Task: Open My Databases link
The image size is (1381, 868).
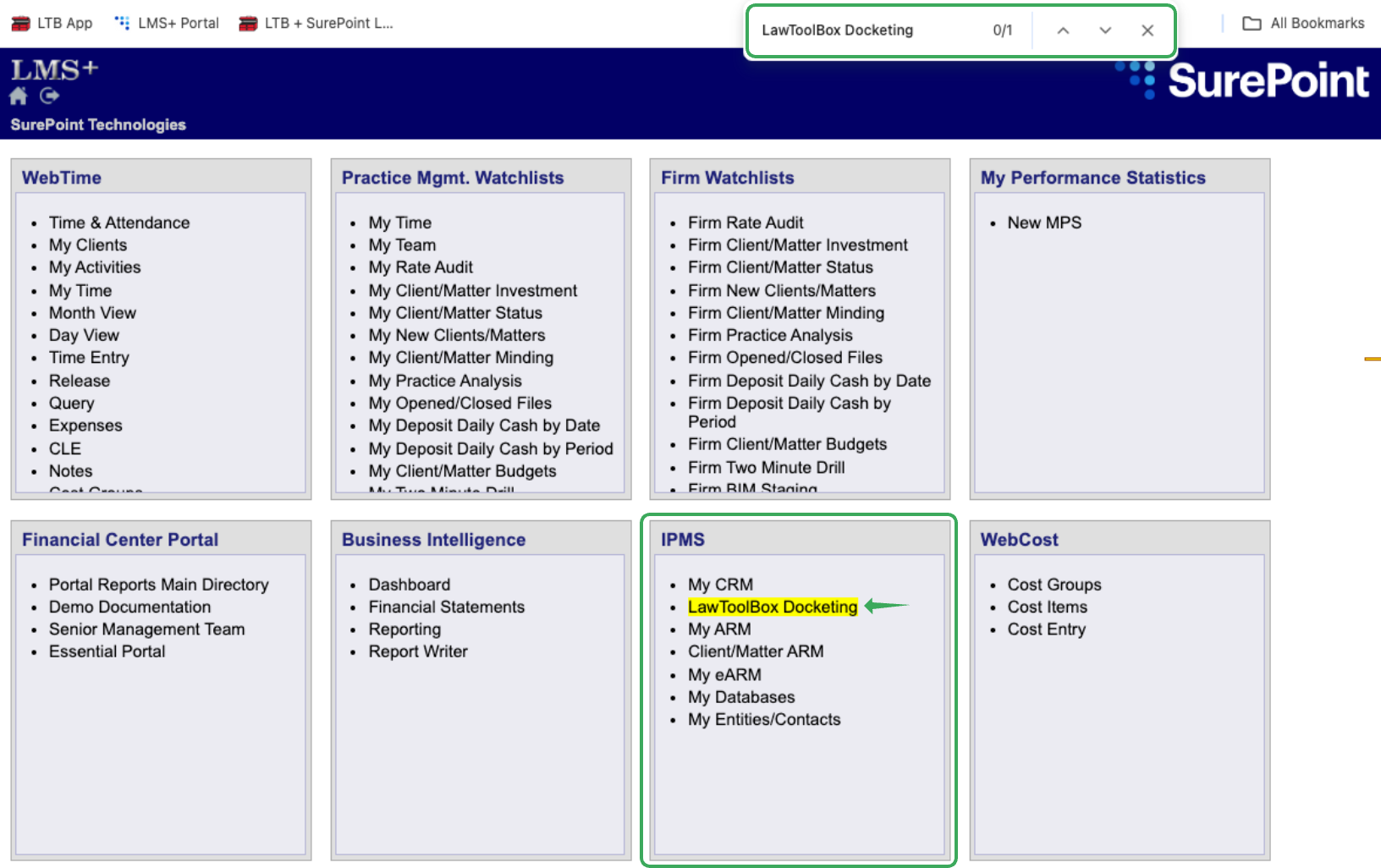Action: (741, 697)
